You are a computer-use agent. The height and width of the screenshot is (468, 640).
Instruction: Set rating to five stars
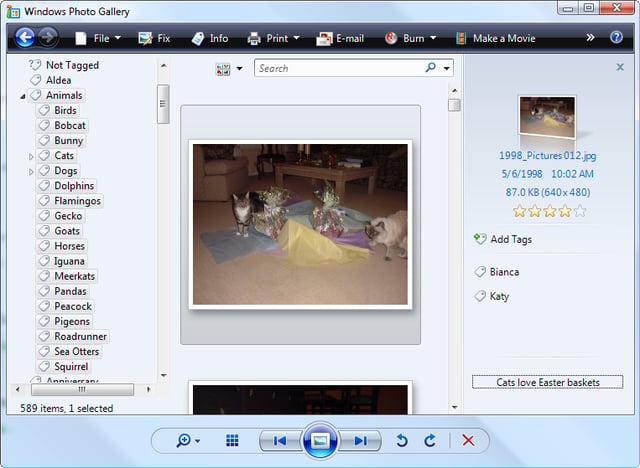point(580,211)
